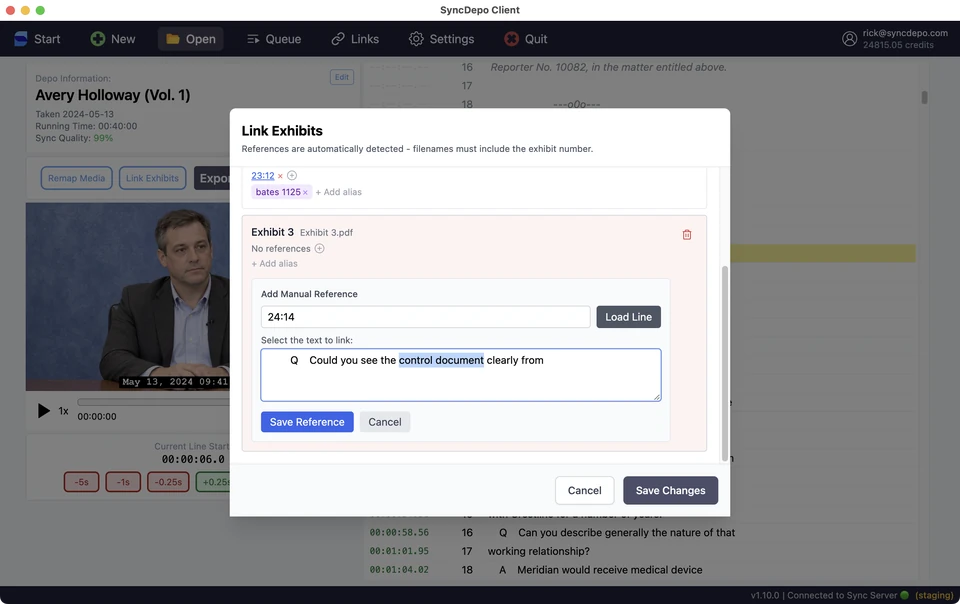Click timestamp 00:01:01.95 in transcript
This screenshot has width=960, height=604.
(399, 551)
